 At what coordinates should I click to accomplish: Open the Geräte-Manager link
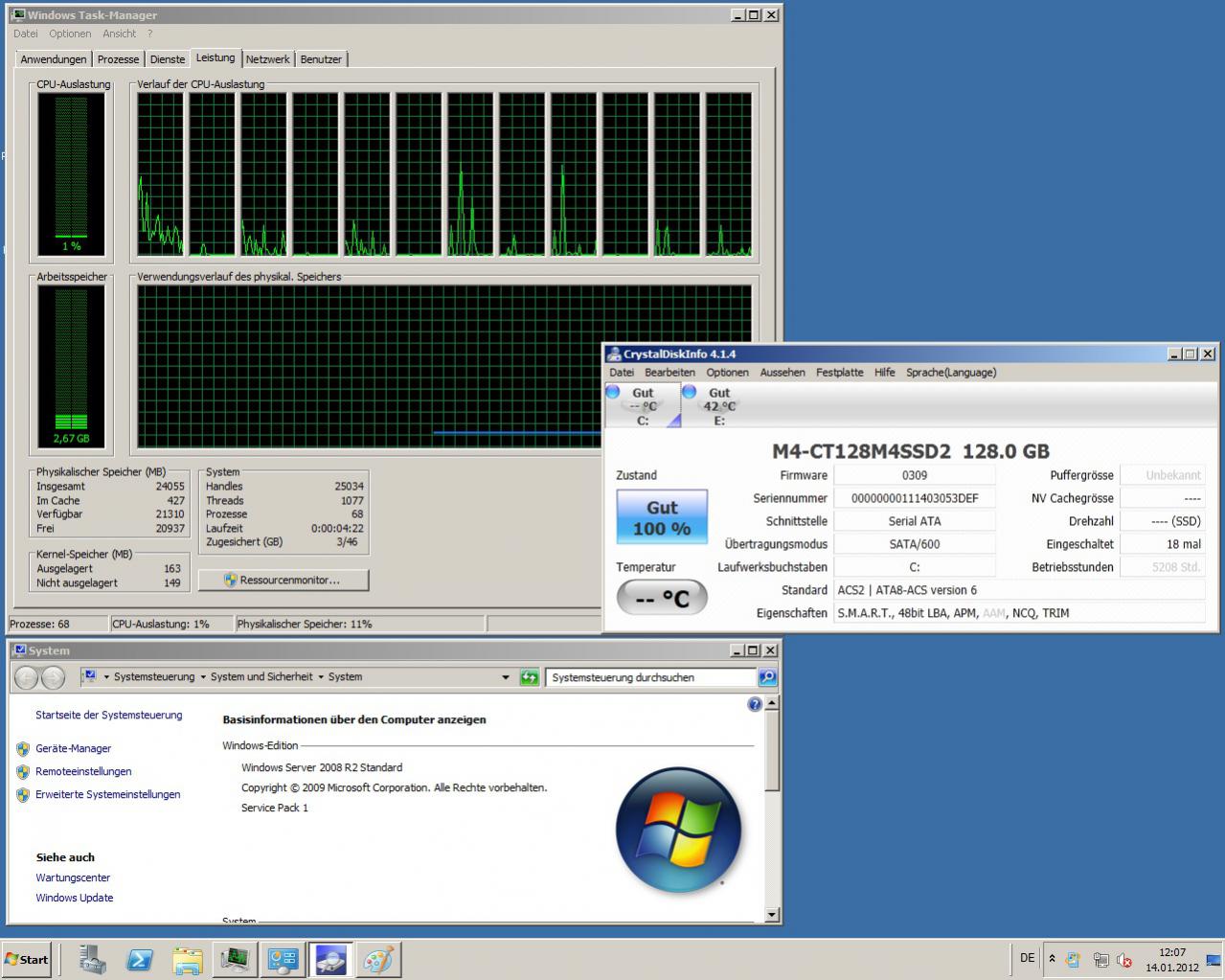coord(74,749)
